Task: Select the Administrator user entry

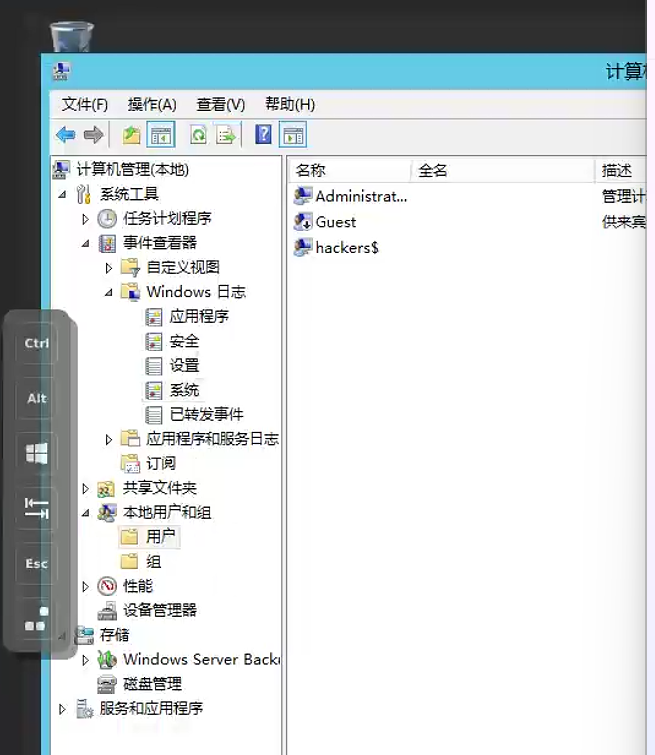Action: [x=351, y=196]
